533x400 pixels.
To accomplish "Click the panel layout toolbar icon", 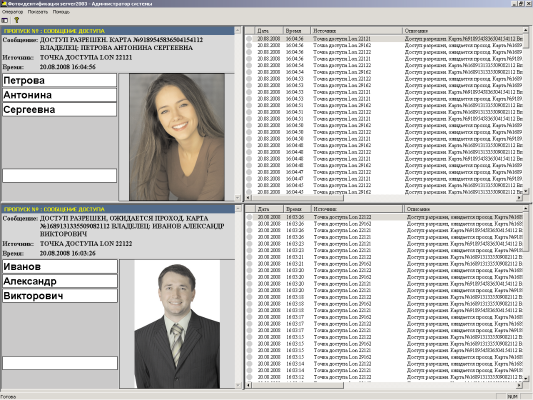I will [5, 20].
